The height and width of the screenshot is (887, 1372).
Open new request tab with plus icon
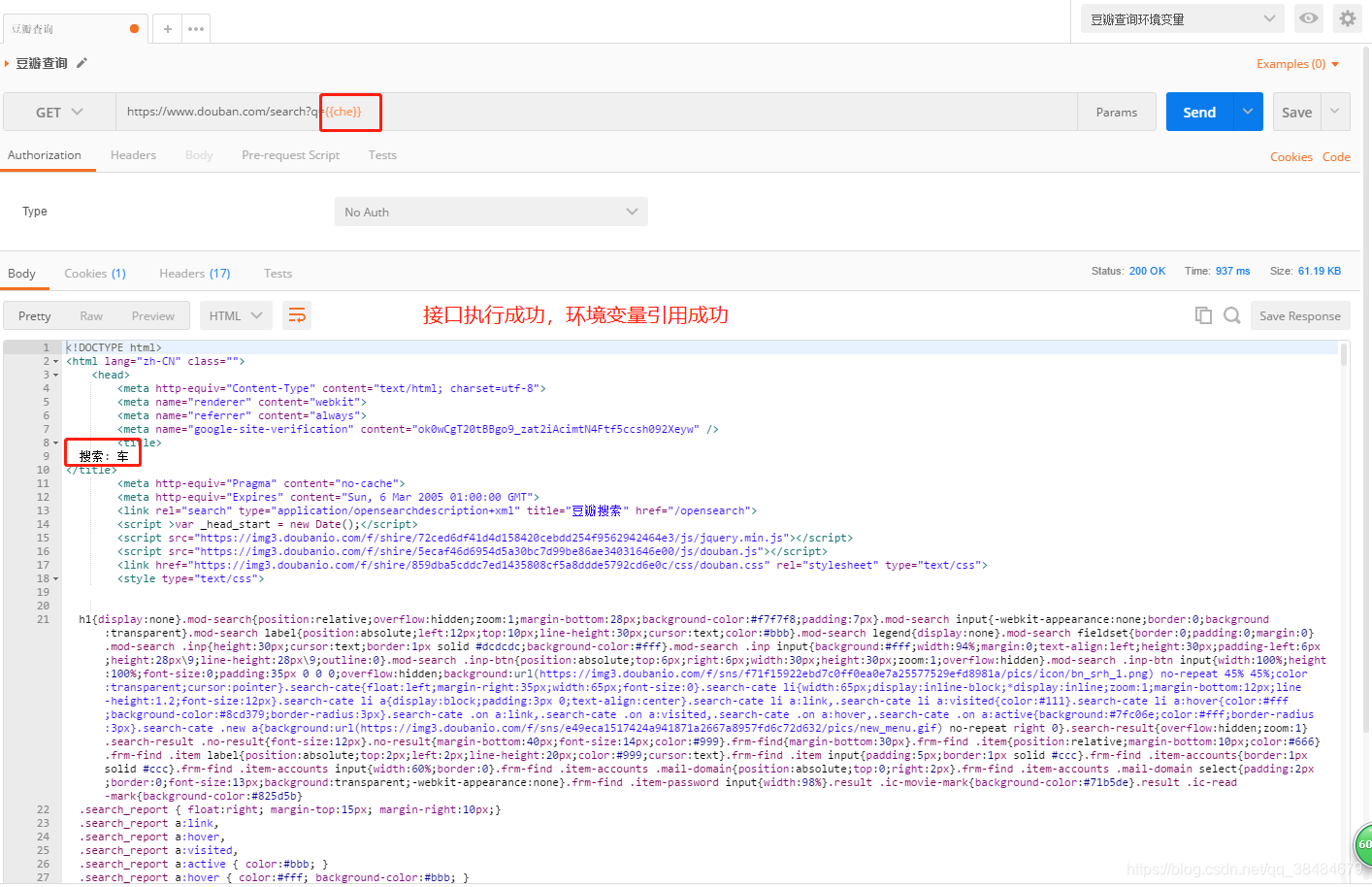tap(167, 29)
